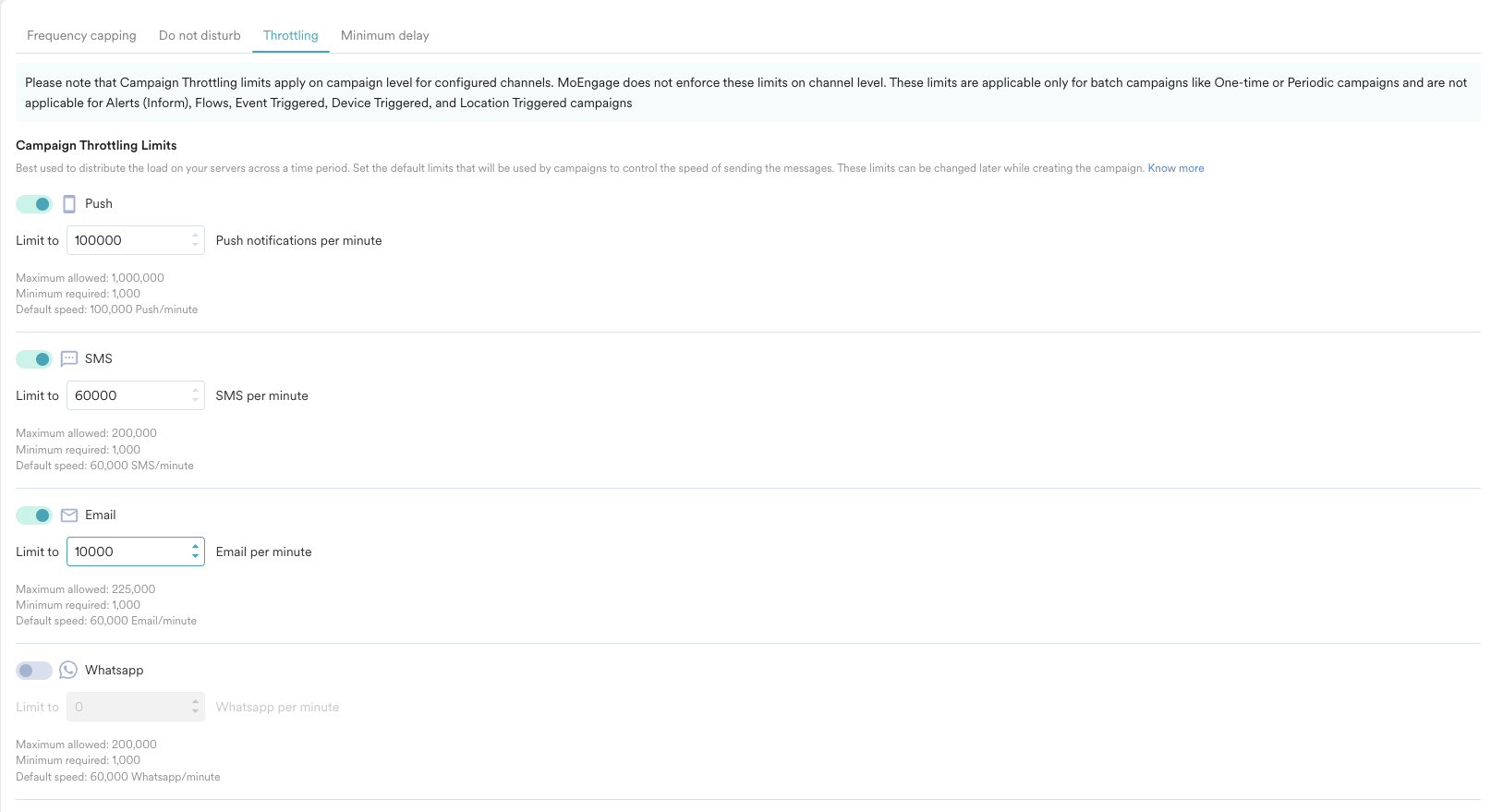
Task: Turn off the SMS throttling toggle
Action: (x=34, y=359)
